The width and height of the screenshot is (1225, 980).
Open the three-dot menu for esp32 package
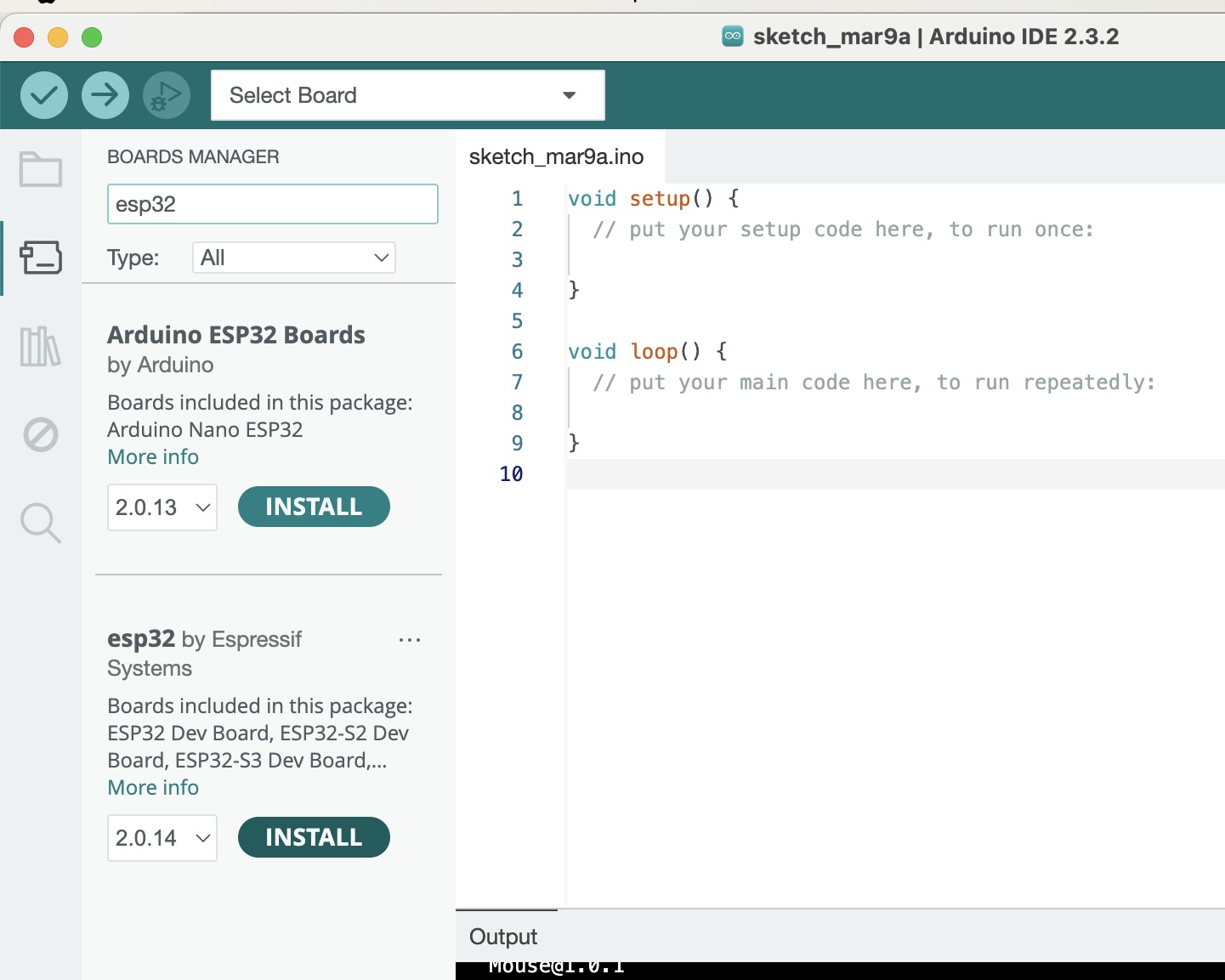click(410, 640)
